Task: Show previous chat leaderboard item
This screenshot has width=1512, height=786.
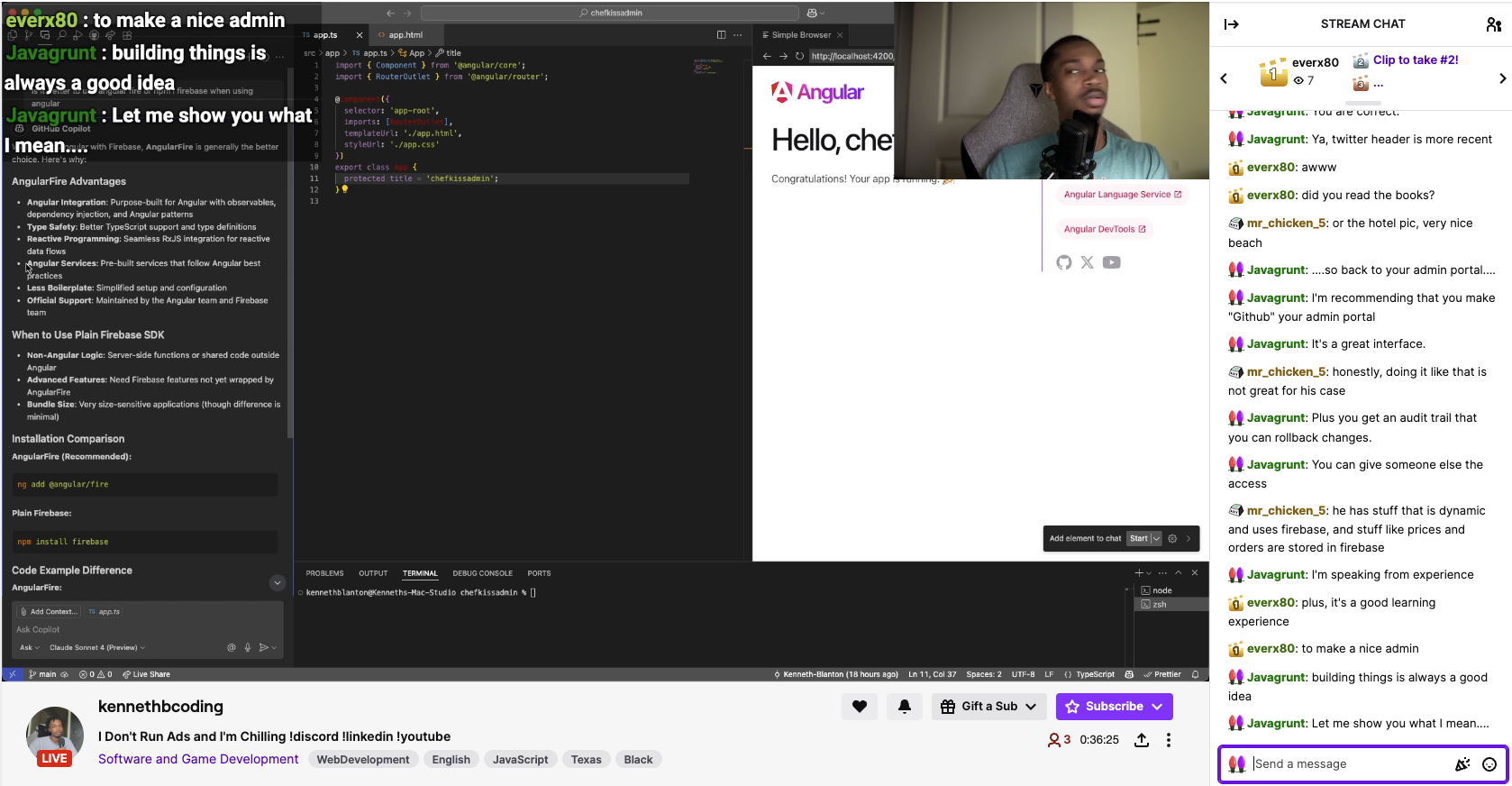Action: pos(1224,78)
